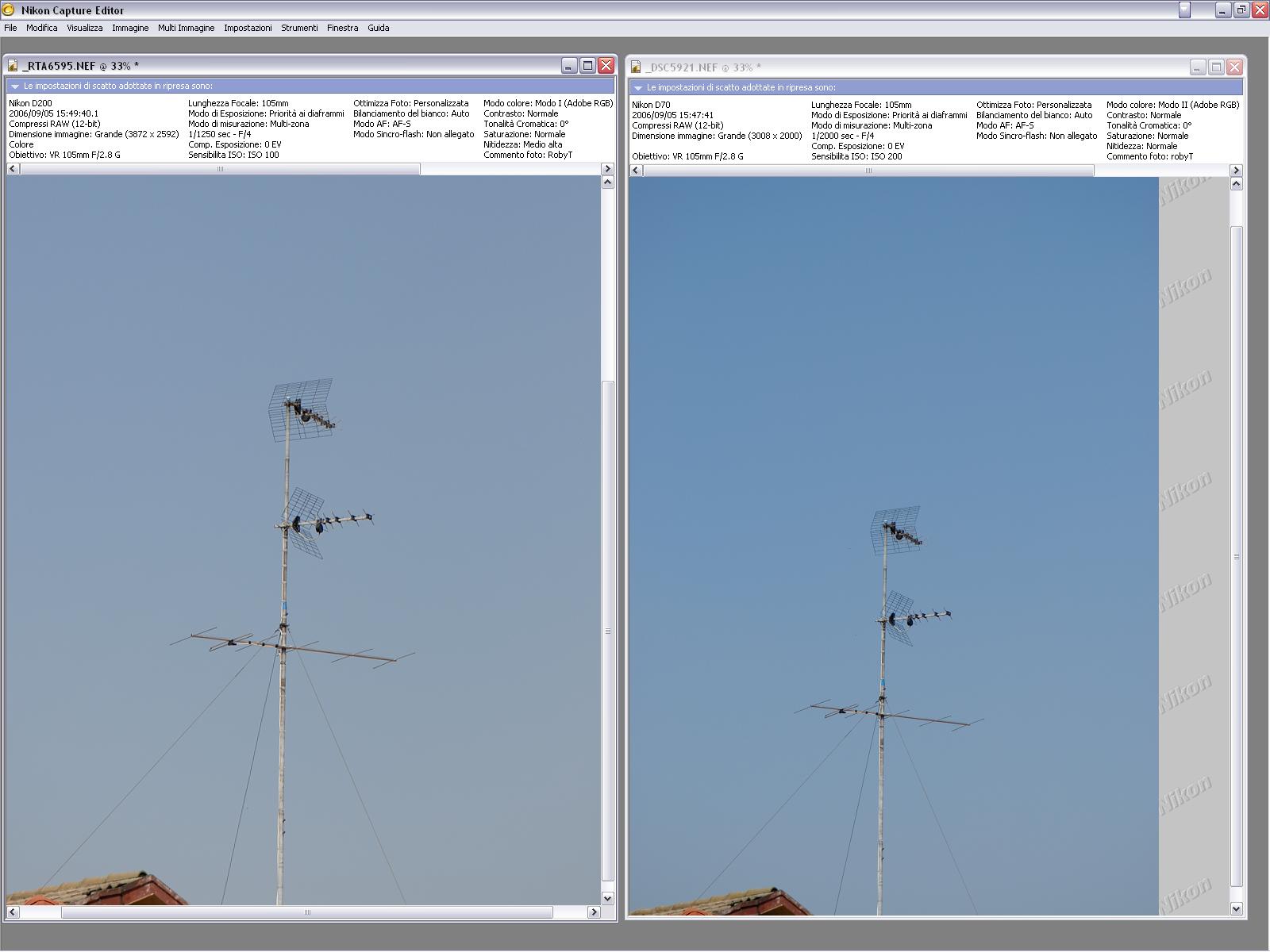
Task: Close the Nikon Capture Editor application
Action: pos(1260,10)
